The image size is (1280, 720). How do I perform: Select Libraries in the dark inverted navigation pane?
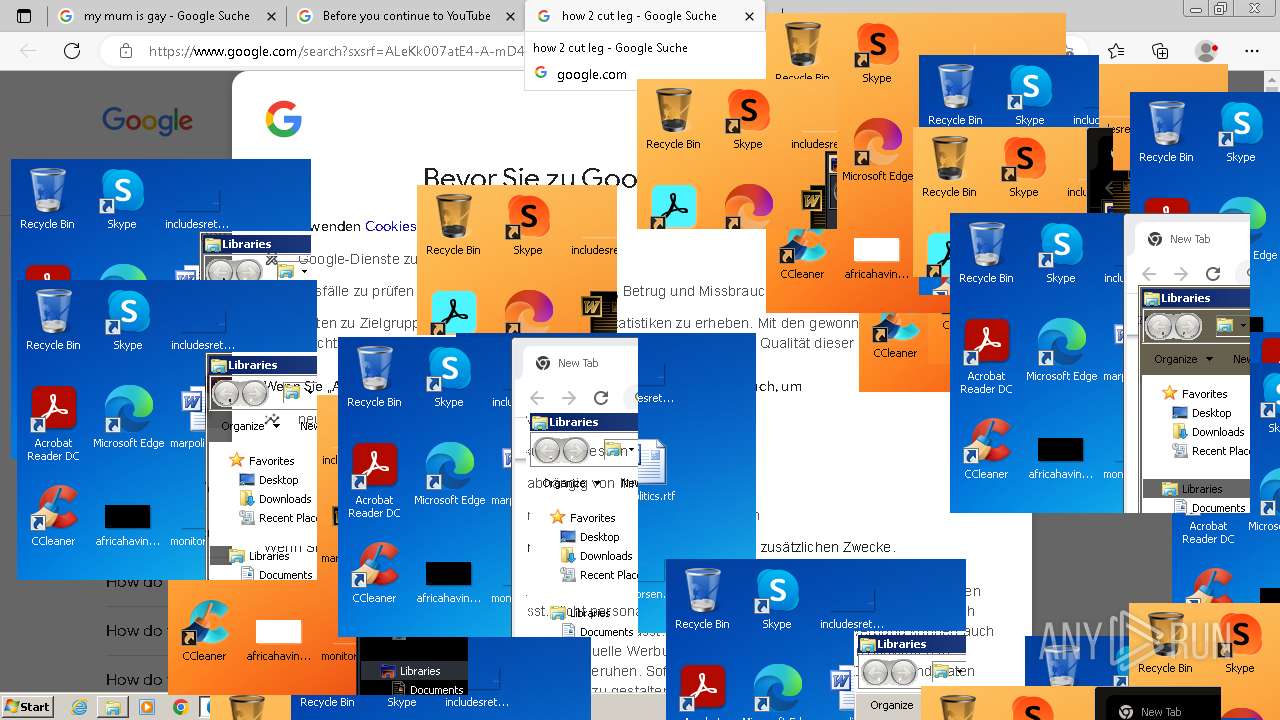[x=419, y=671]
